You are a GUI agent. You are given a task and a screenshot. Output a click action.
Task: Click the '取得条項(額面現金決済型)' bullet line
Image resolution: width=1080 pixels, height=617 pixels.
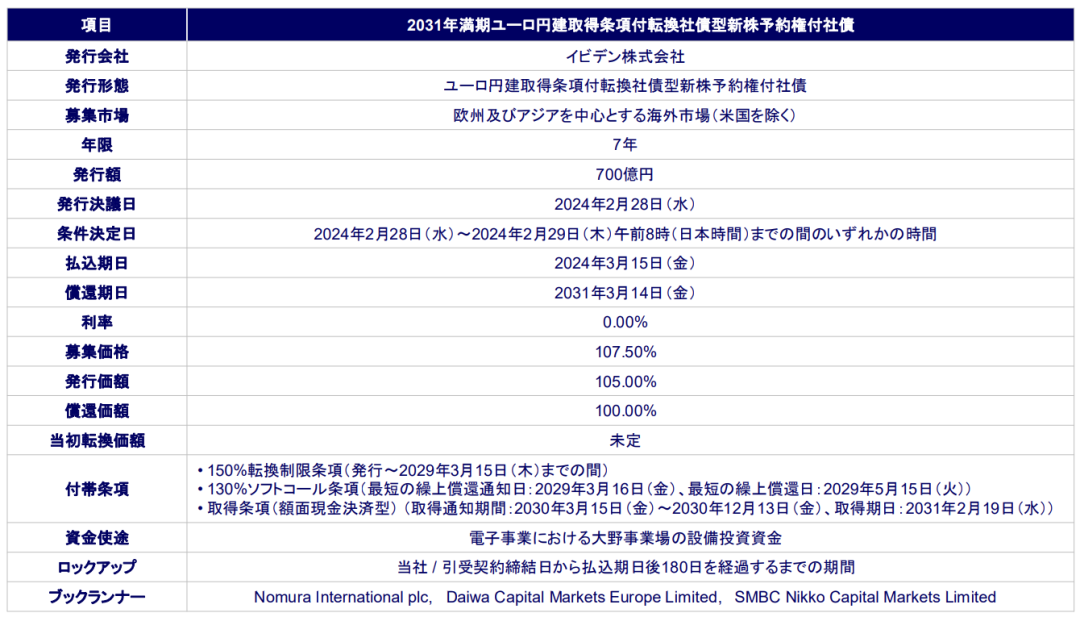click(625, 508)
